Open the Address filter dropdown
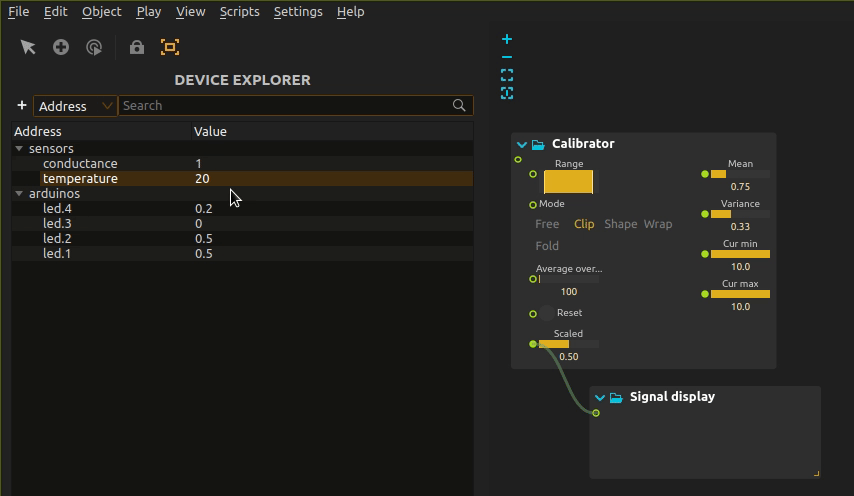Viewport: 854px width, 496px height. 75,106
